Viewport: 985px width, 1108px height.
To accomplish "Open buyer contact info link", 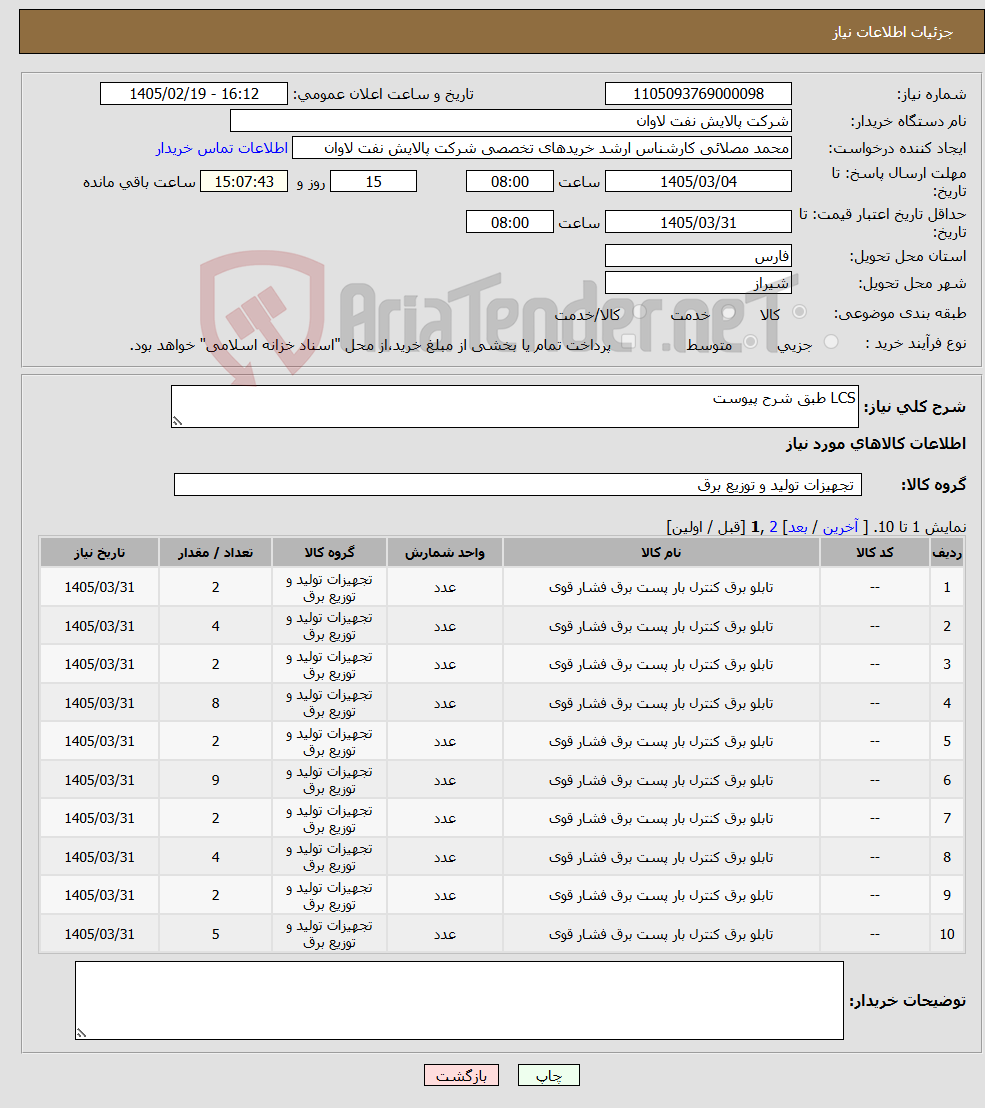I will (x=221, y=148).
